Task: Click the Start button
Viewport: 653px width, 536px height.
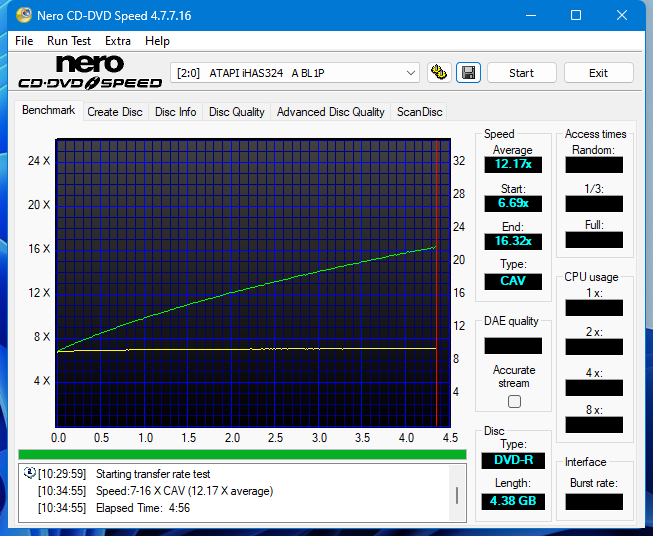Action: (x=521, y=73)
